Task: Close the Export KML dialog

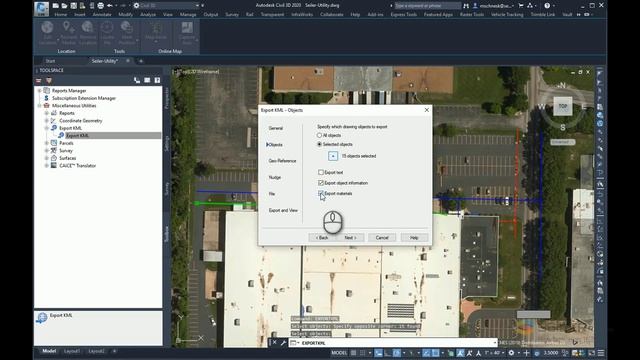Action: pyautogui.click(x=427, y=110)
